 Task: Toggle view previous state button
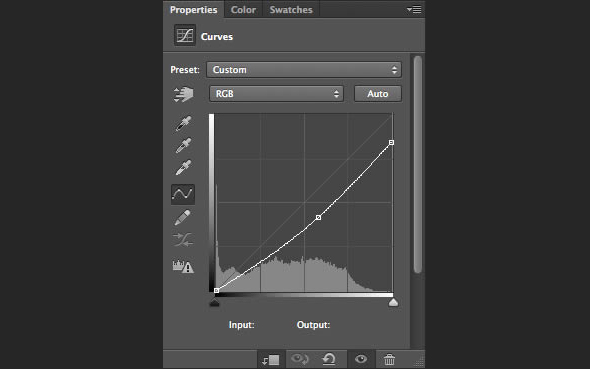pyautogui.click(x=300, y=359)
